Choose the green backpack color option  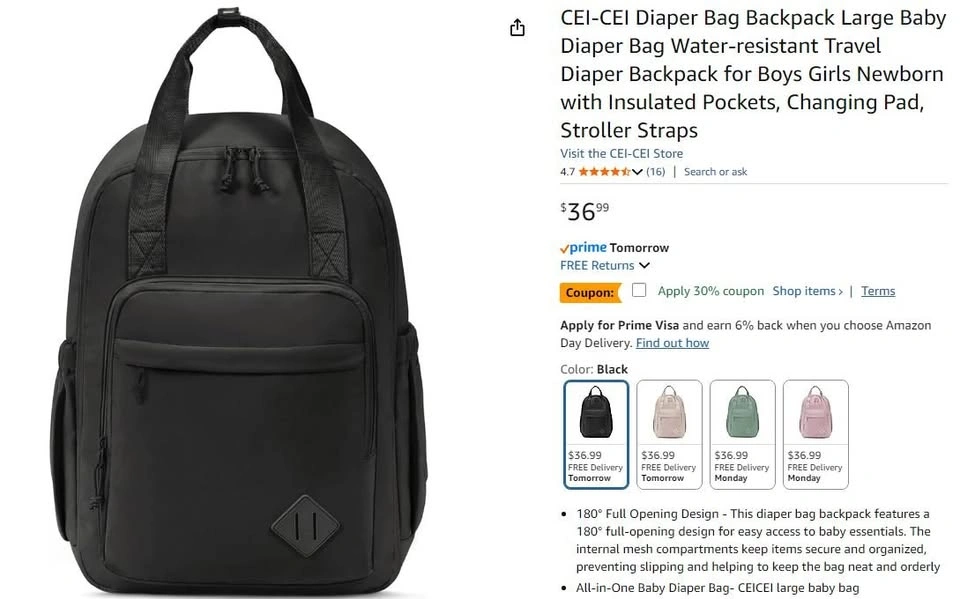pos(742,434)
